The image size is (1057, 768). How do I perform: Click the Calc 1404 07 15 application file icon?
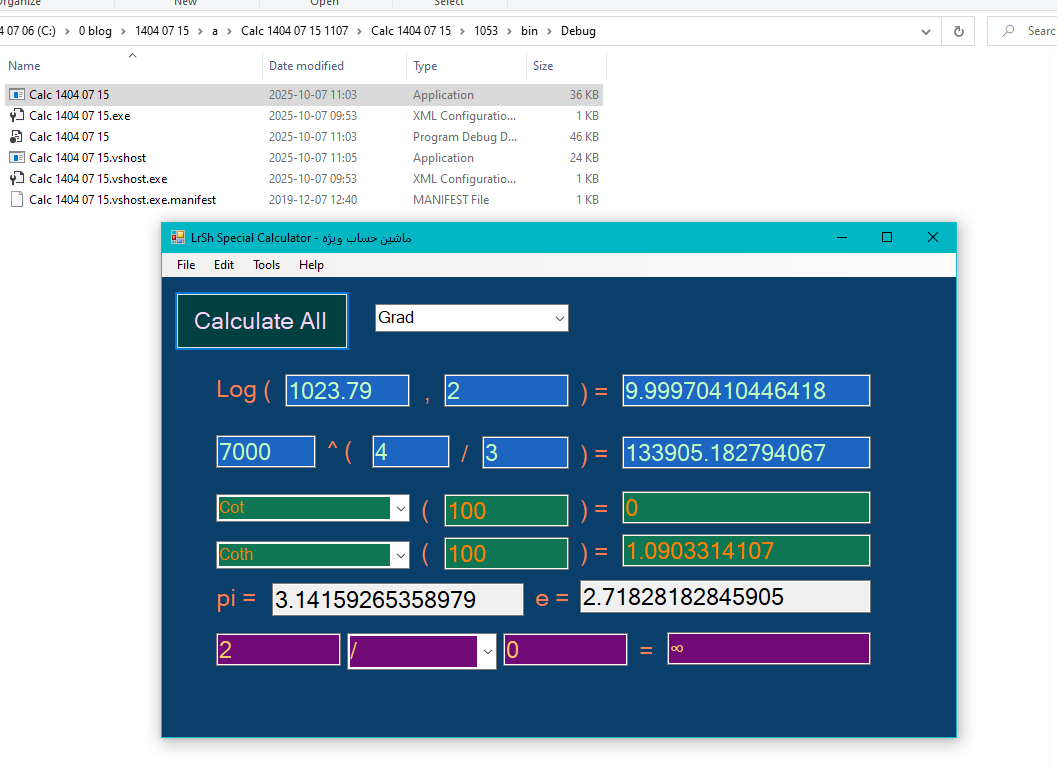[17, 95]
